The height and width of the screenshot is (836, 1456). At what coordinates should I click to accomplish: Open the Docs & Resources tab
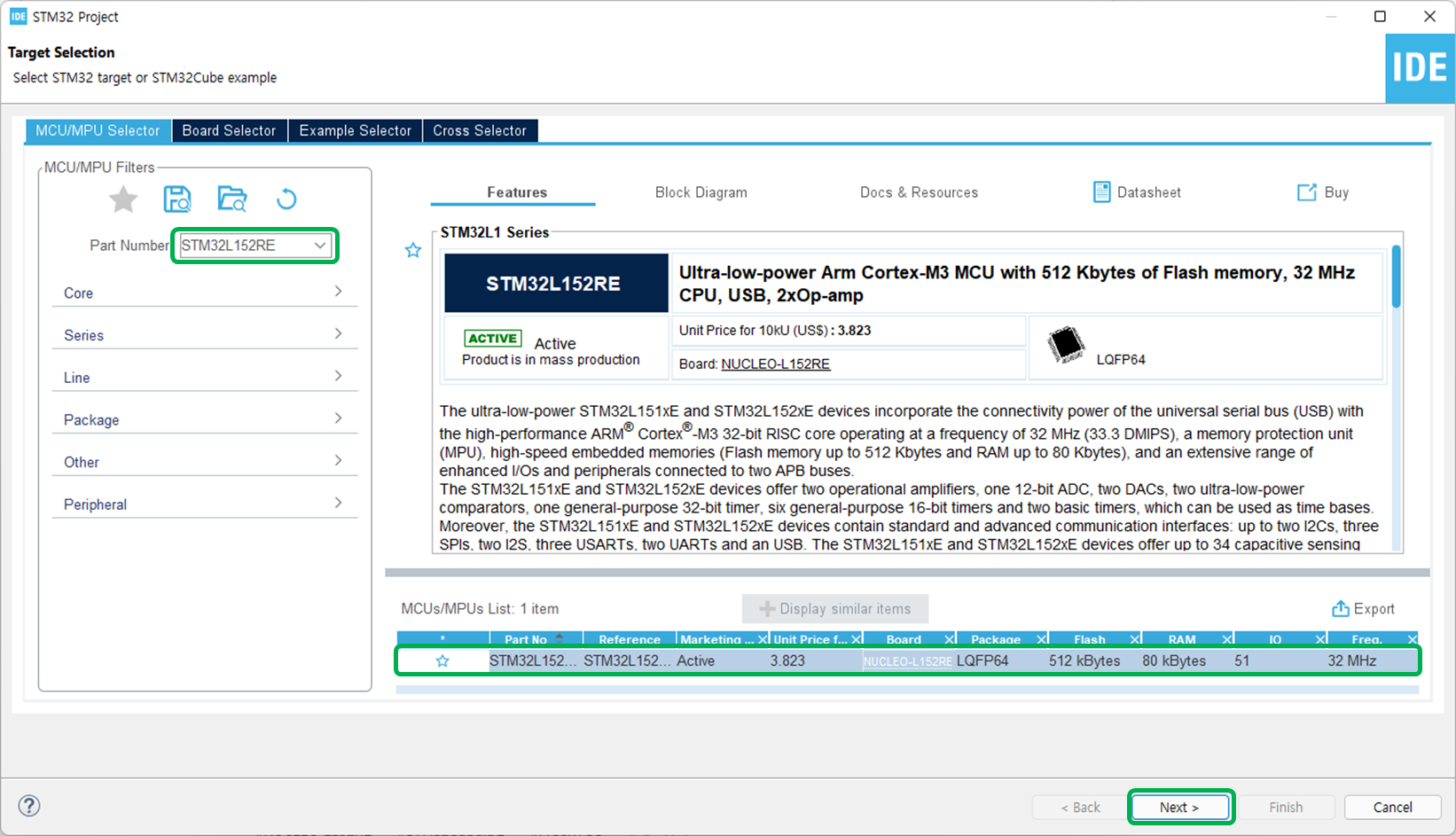click(x=919, y=192)
